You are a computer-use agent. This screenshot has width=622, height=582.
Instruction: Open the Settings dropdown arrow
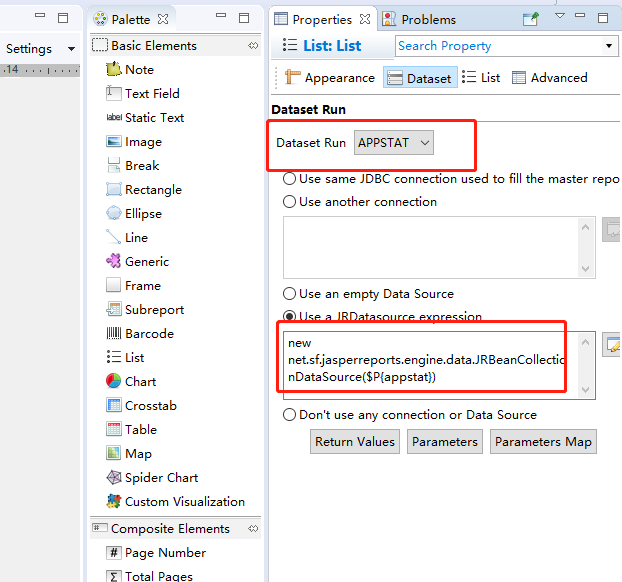(71, 49)
